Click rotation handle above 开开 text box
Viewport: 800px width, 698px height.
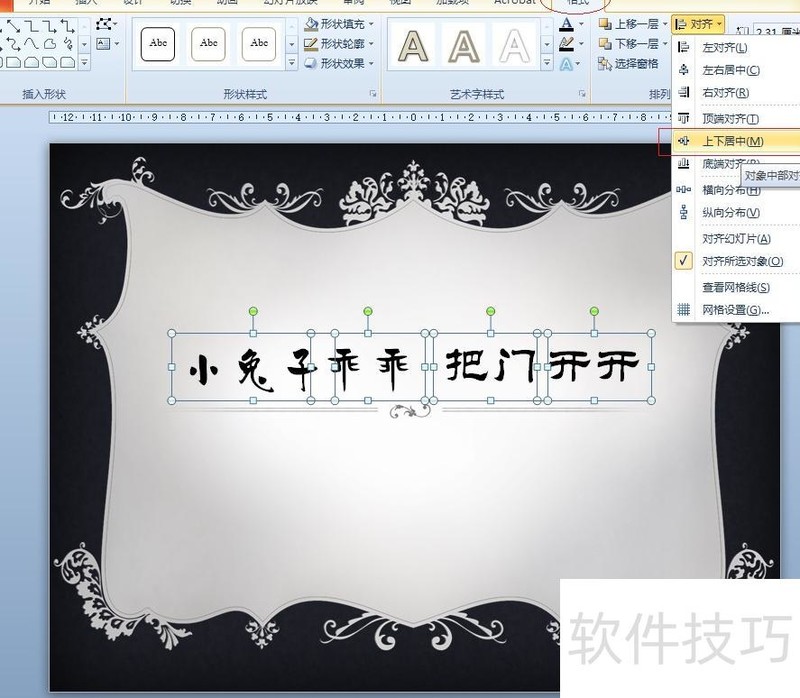(594, 311)
